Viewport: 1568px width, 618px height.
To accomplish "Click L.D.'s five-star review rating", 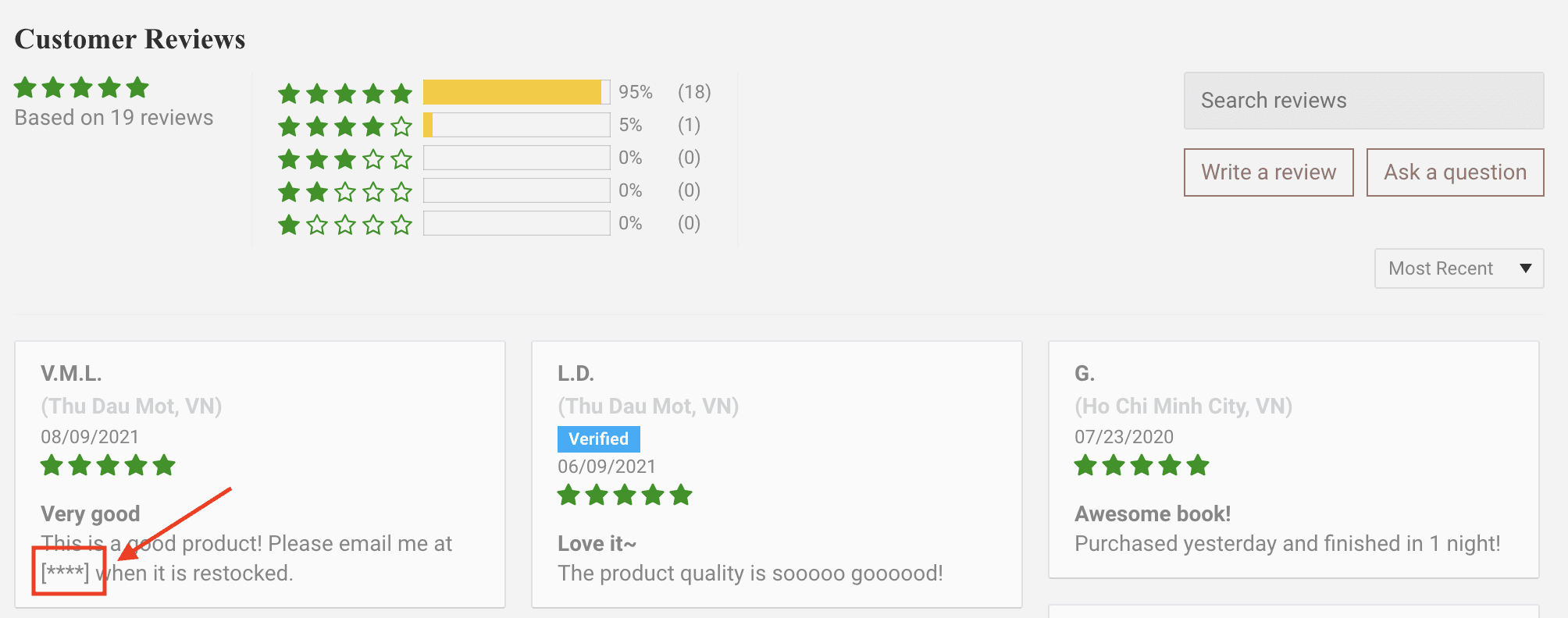I will click(x=625, y=495).
